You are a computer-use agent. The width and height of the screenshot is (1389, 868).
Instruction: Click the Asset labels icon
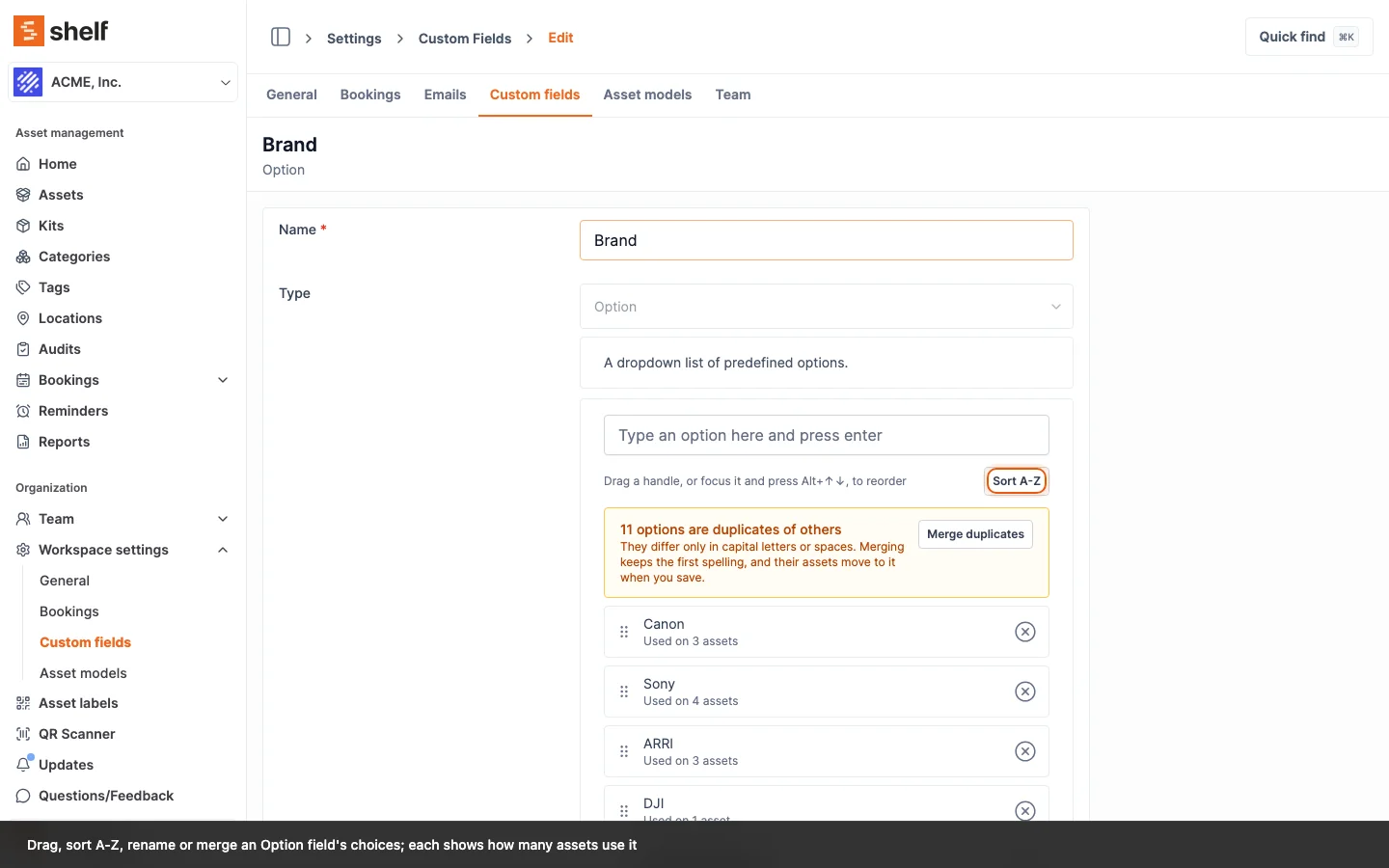click(x=23, y=703)
